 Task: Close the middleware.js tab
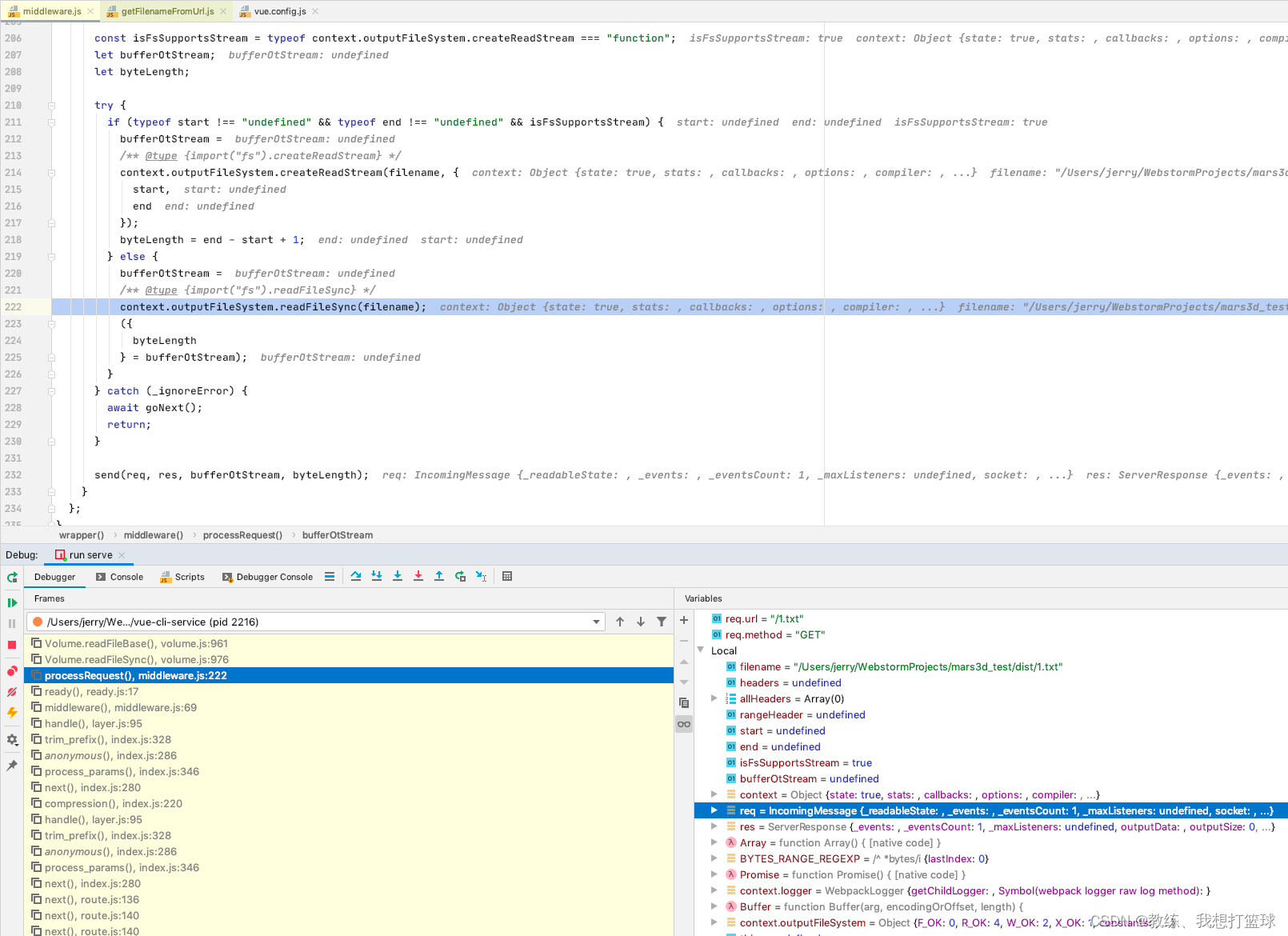90,11
